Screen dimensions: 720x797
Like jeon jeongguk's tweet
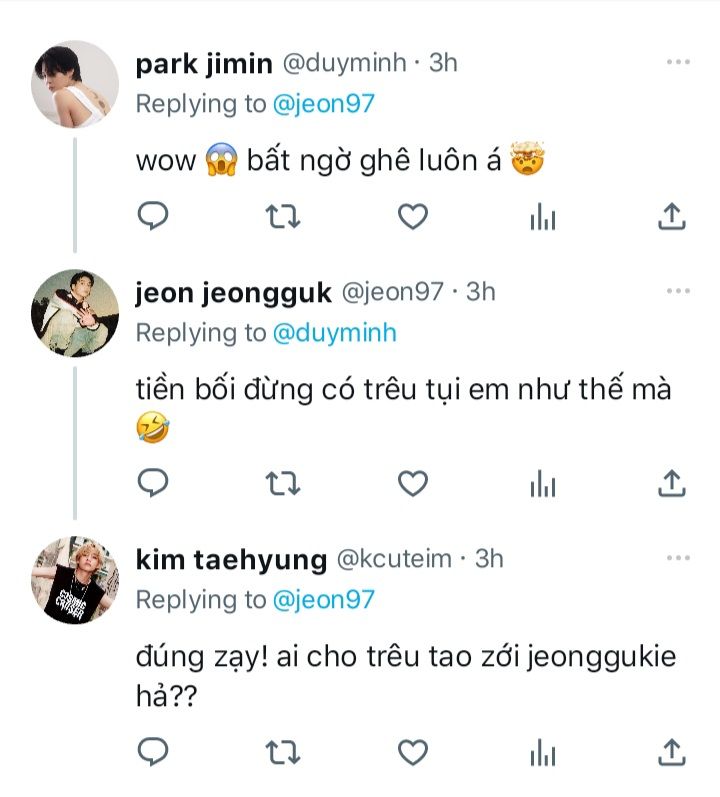pyautogui.click(x=413, y=484)
